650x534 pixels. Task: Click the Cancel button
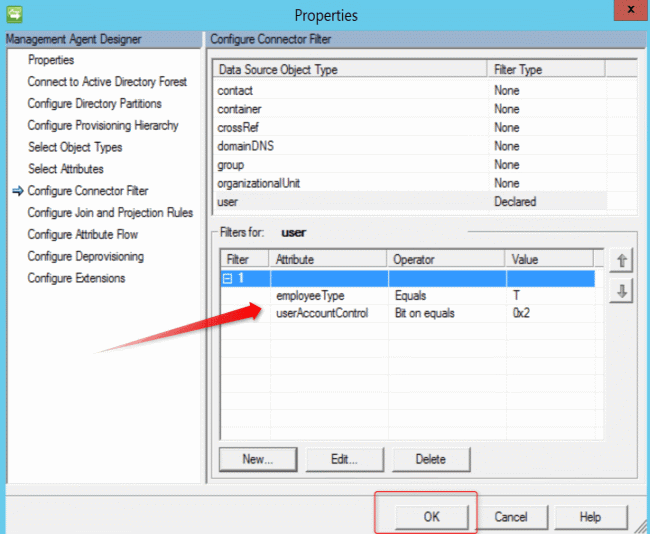pyautogui.click(x=511, y=517)
